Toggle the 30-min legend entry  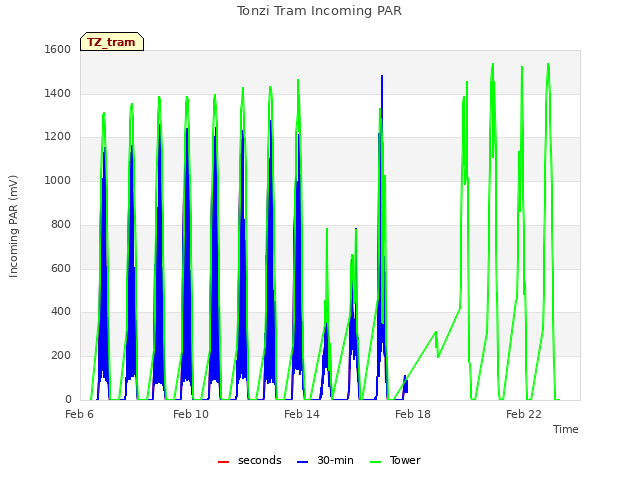click(x=325, y=460)
